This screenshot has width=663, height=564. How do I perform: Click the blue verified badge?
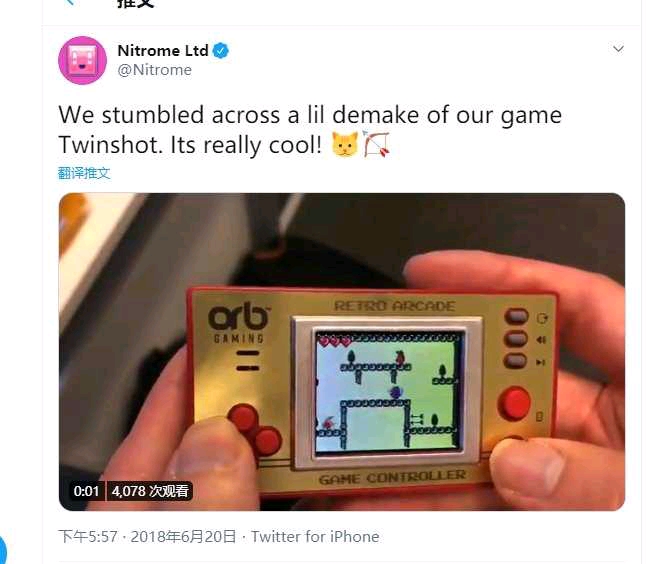[x=221, y=51]
